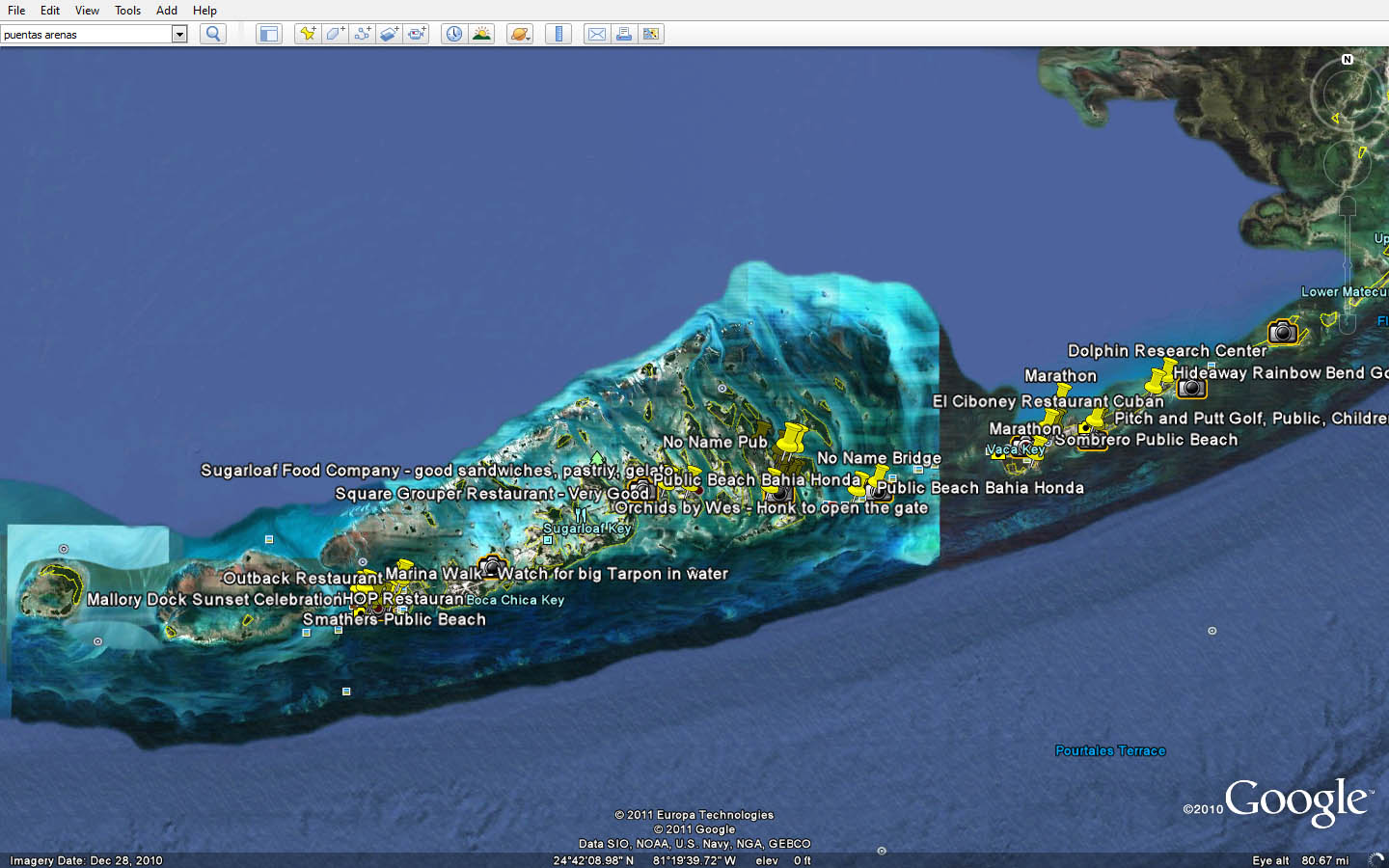Click Imagery Date Dec 28, 2010 text

point(86,860)
